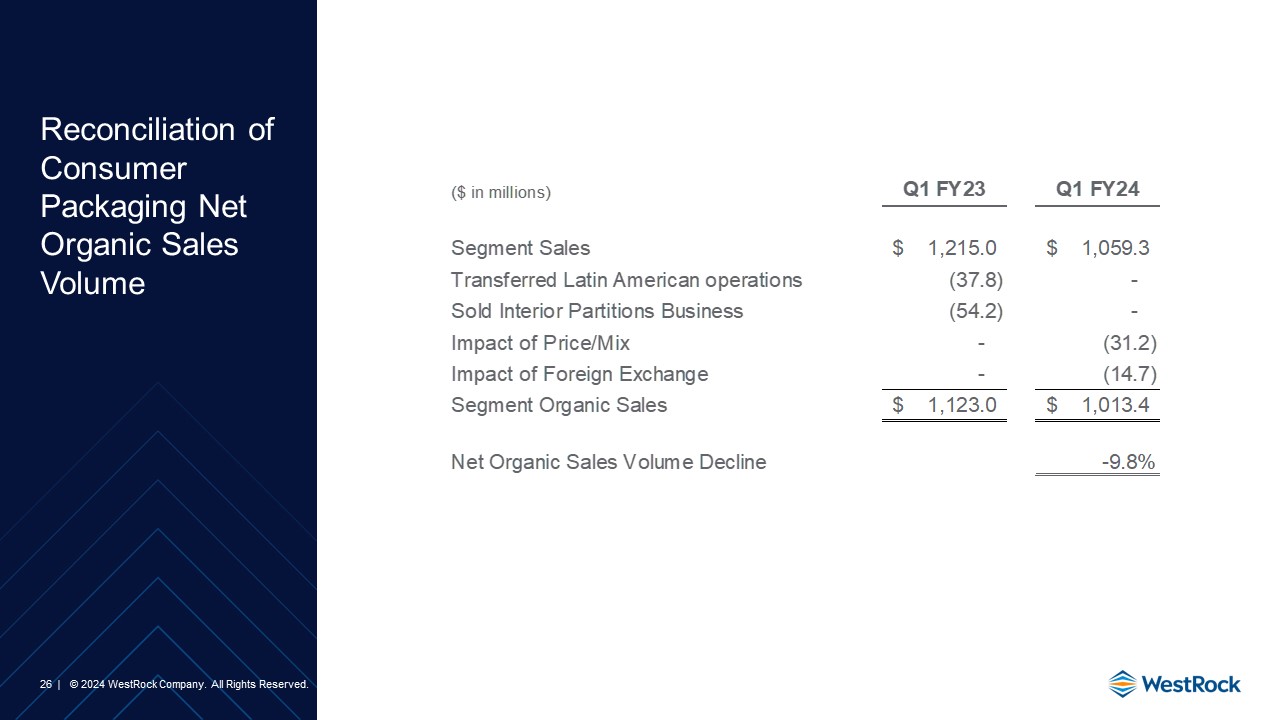Viewport: 1280px width, 720px height.
Task: Select the 1,123.0 organic sales total
Action: coord(961,405)
